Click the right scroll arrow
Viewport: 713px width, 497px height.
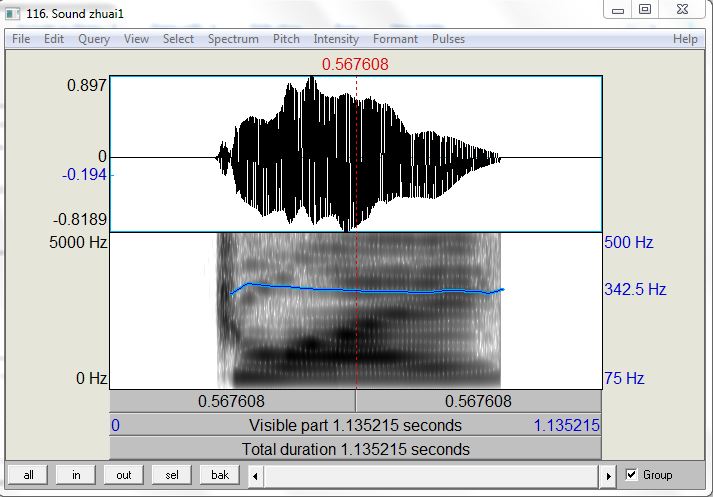tap(608, 476)
